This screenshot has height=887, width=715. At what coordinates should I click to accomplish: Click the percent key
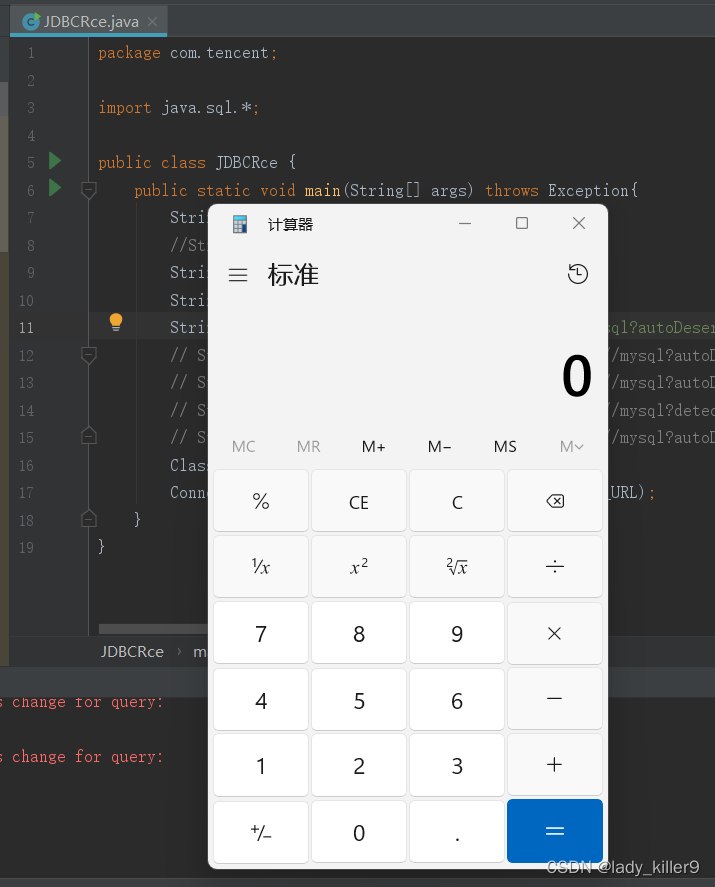click(261, 501)
